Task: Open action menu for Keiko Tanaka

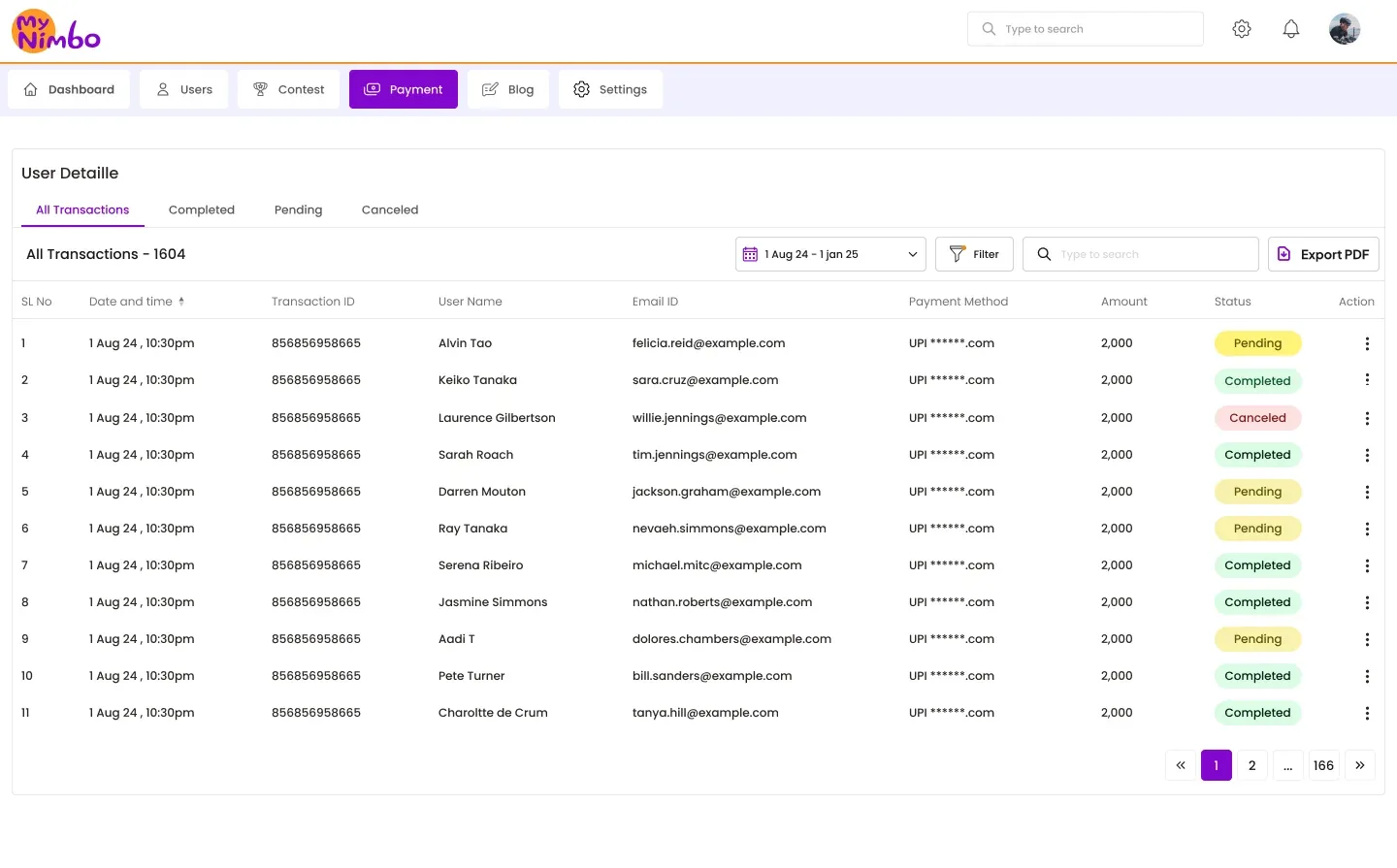Action: coord(1367,380)
